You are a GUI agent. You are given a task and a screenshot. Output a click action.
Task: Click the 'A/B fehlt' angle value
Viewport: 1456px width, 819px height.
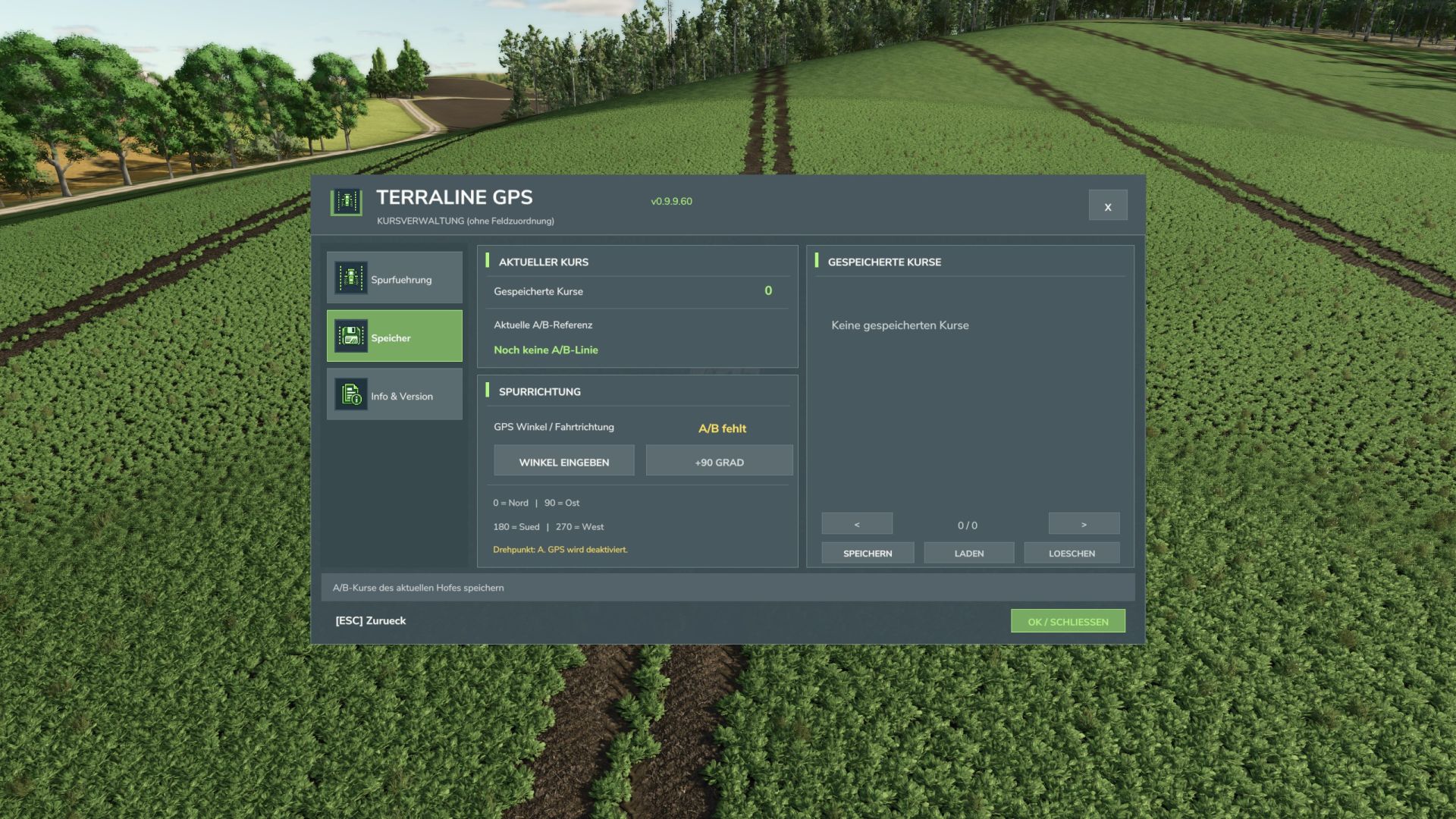tap(722, 428)
